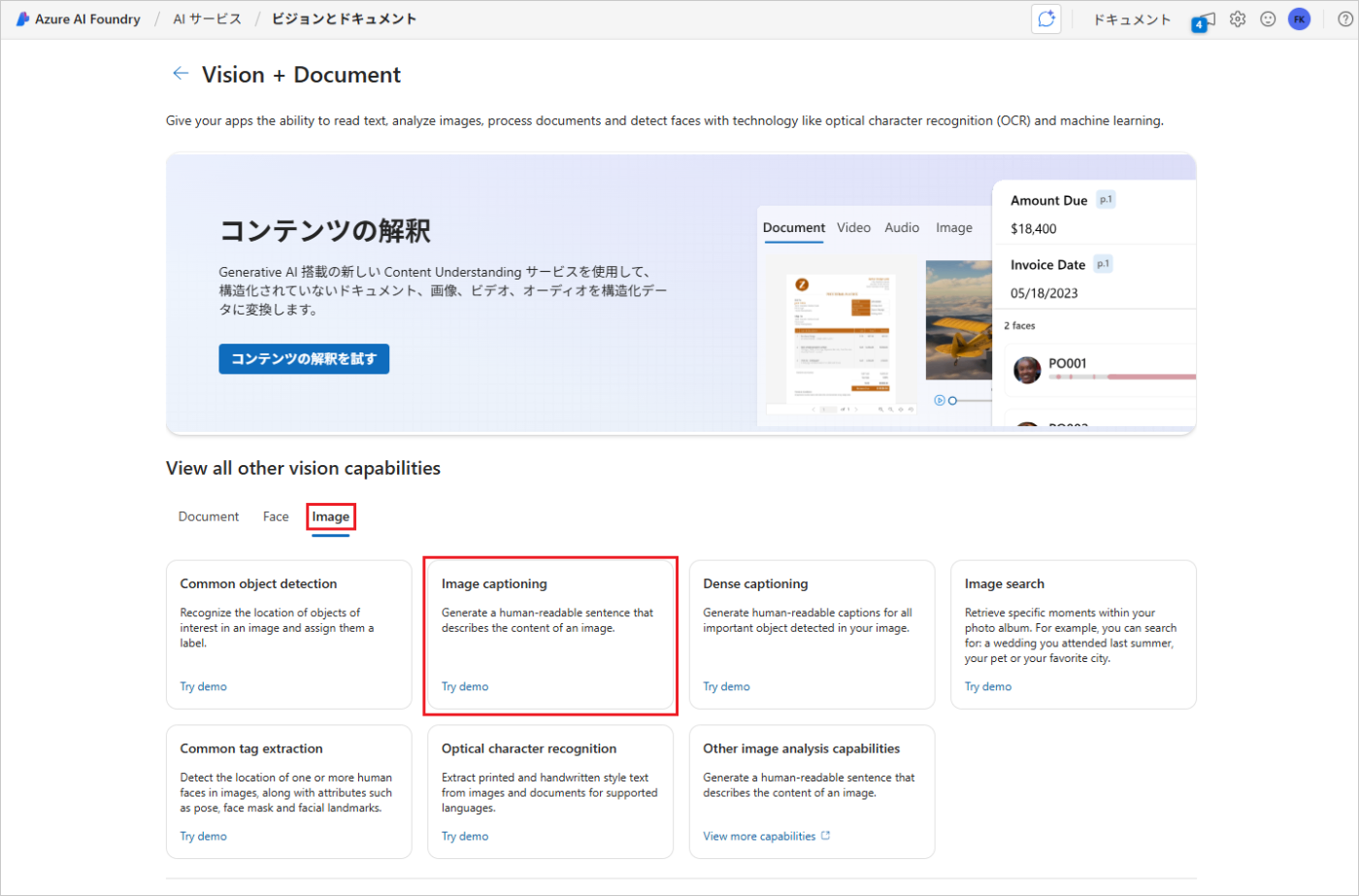The height and width of the screenshot is (896, 1359).
Task: Click the play control under the airplane image
Action: (x=940, y=400)
